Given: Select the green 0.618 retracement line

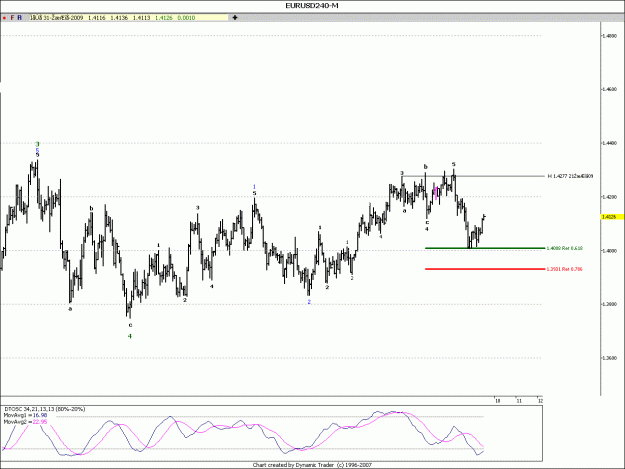Looking at the screenshot, I should (x=485, y=248).
